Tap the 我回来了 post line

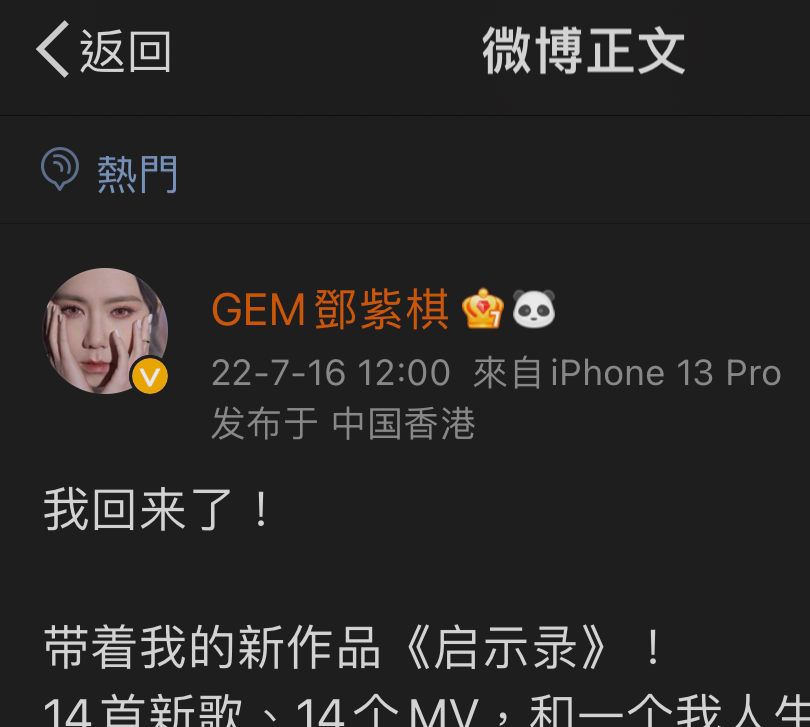click(x=157, y=511)
